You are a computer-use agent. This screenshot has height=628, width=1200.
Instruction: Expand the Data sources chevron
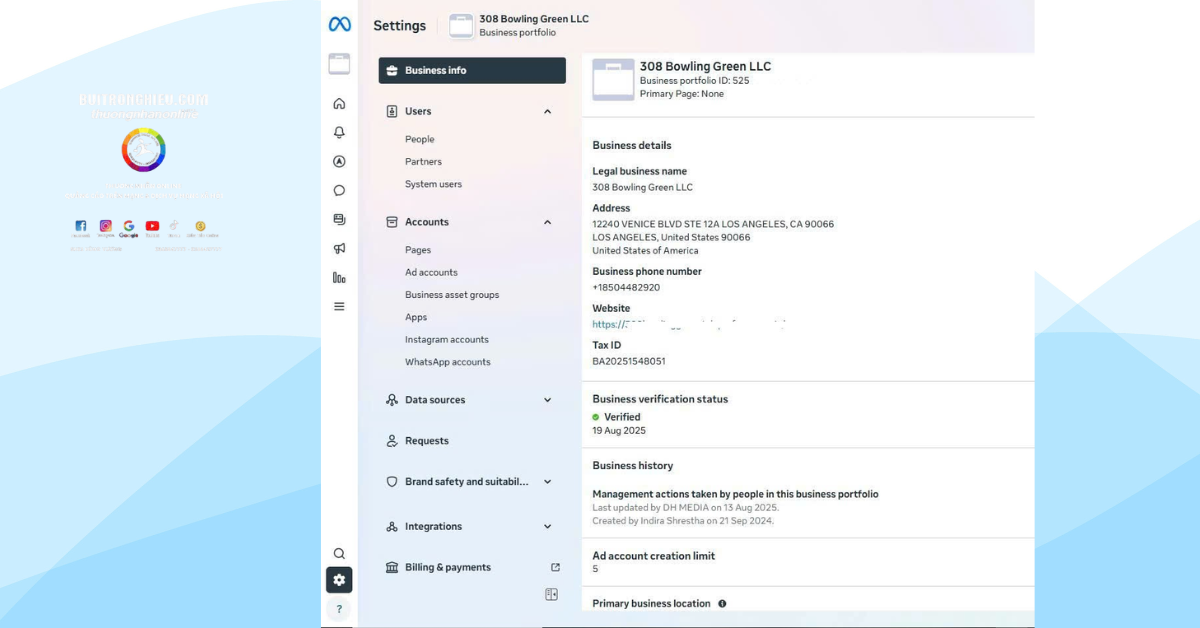pos(547,400)
